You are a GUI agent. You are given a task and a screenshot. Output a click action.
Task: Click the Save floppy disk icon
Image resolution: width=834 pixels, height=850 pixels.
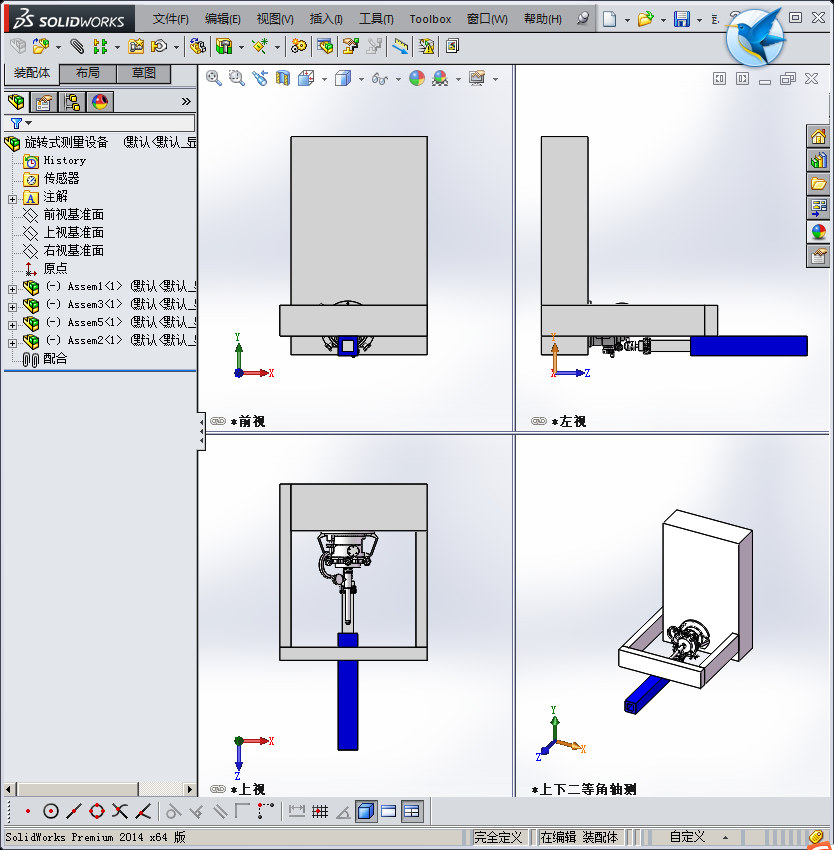(x=682, y=20)
